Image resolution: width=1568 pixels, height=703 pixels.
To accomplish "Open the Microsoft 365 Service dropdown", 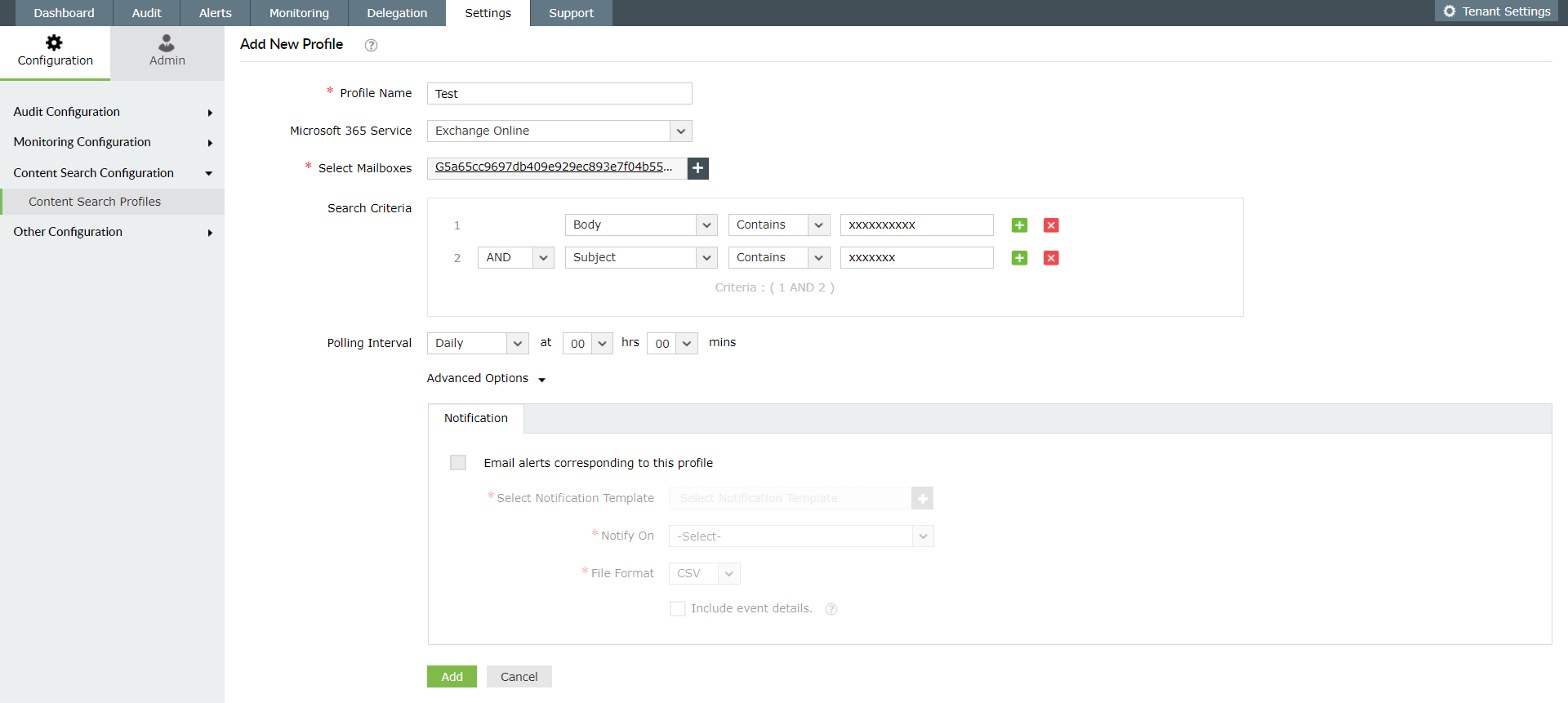I will pos(559,131).
